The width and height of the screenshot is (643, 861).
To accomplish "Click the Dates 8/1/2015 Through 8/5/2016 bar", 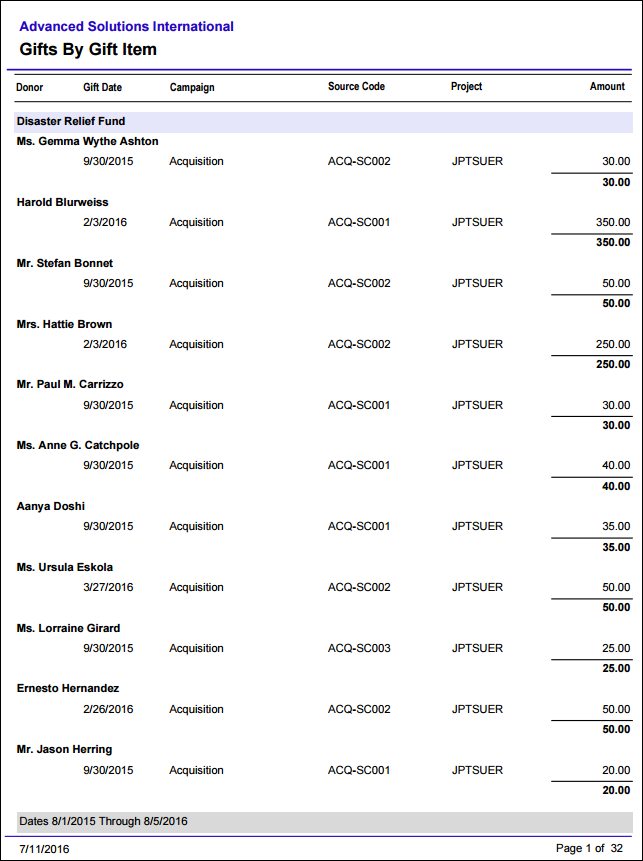I will tap(325, 821).
